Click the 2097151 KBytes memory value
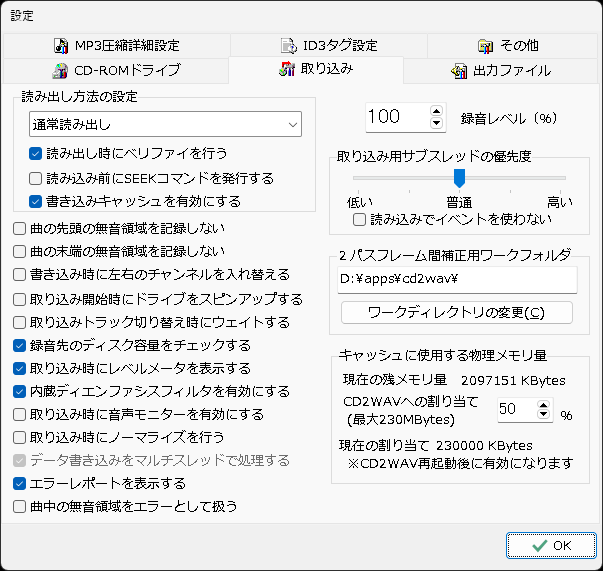The width and height of the screenshot is (603, 571). [x=513, y=381]
